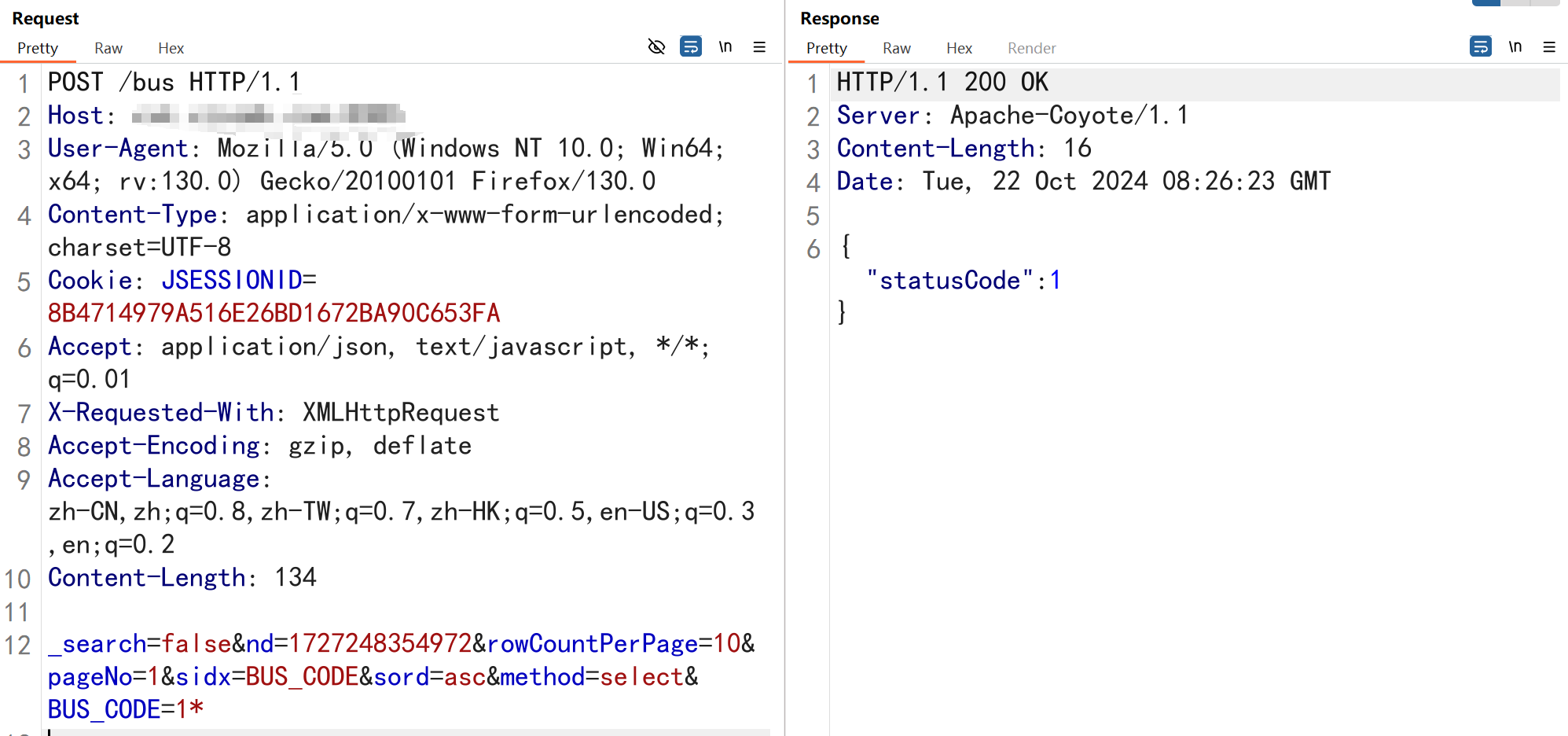
Task: Toggle word wrap in the Request pane
Action: [x=691, y=47]
